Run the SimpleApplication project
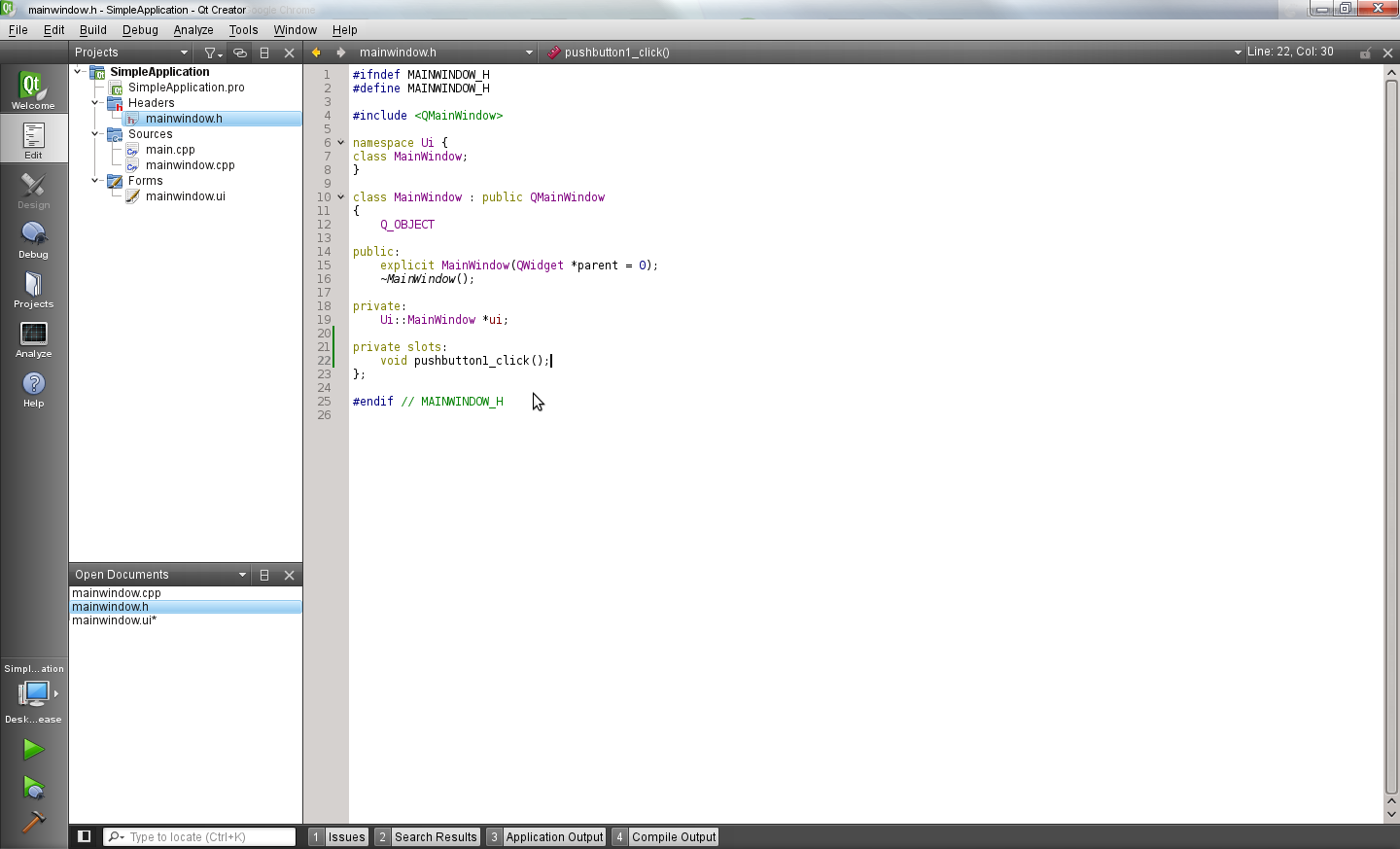 33,749
